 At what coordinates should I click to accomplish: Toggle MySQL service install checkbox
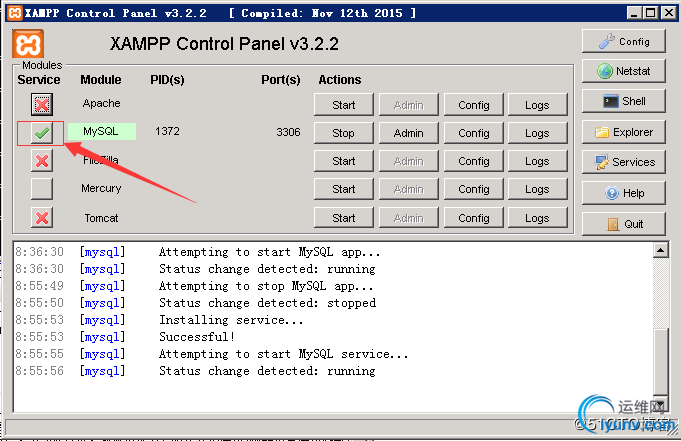42,133
